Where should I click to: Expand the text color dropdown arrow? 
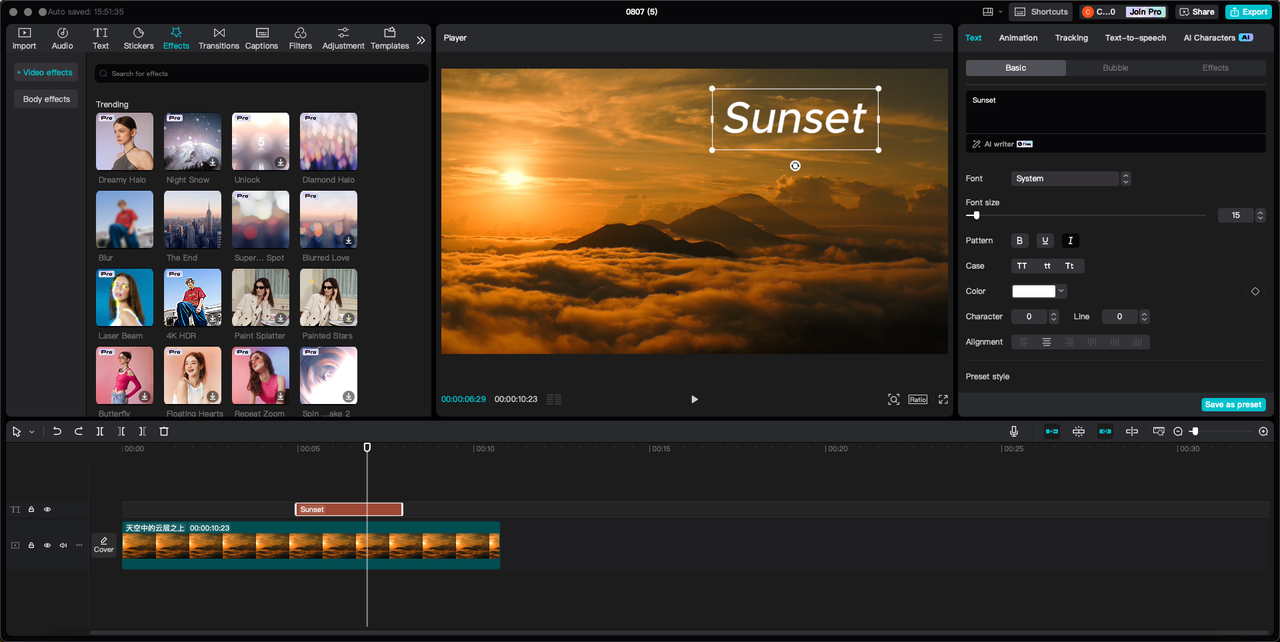[1061, 291]
